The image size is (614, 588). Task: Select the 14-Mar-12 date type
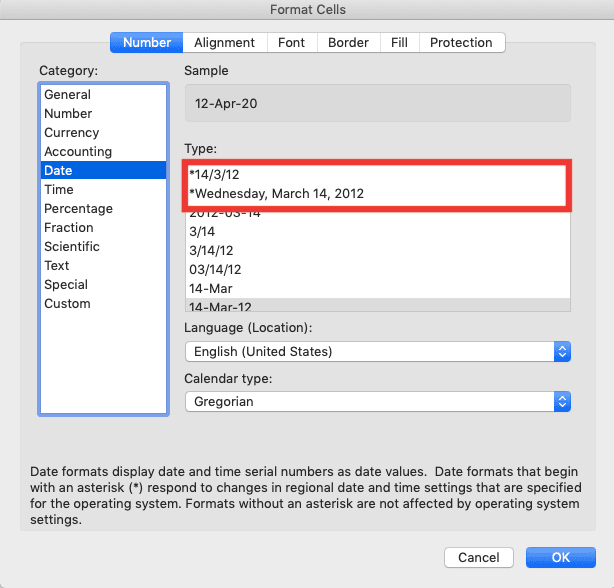[378, 305]
